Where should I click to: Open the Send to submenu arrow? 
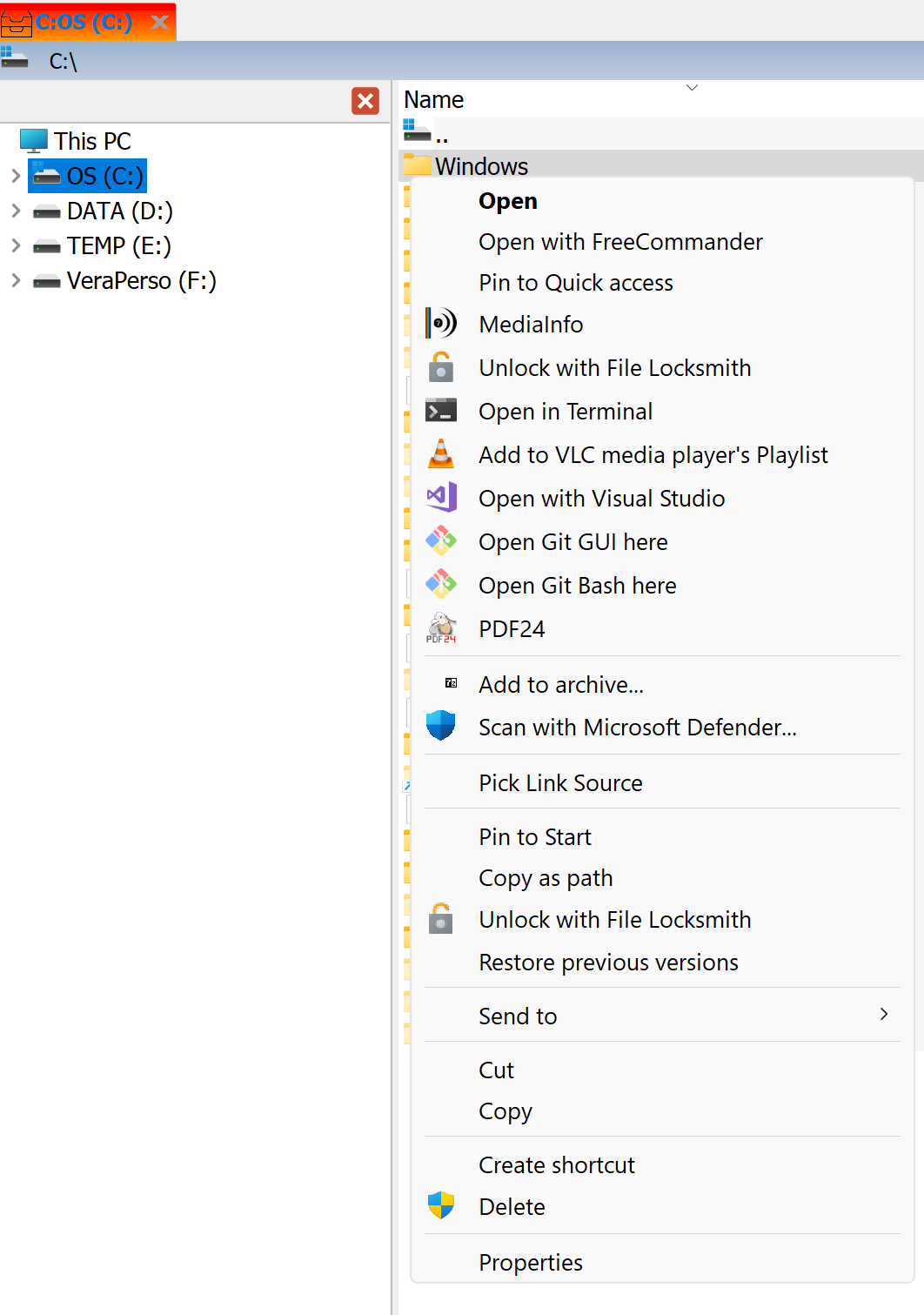click(884, 1014)
